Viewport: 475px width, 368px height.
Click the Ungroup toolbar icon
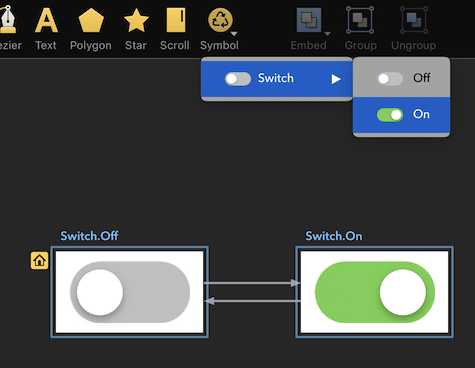point(414,20)
